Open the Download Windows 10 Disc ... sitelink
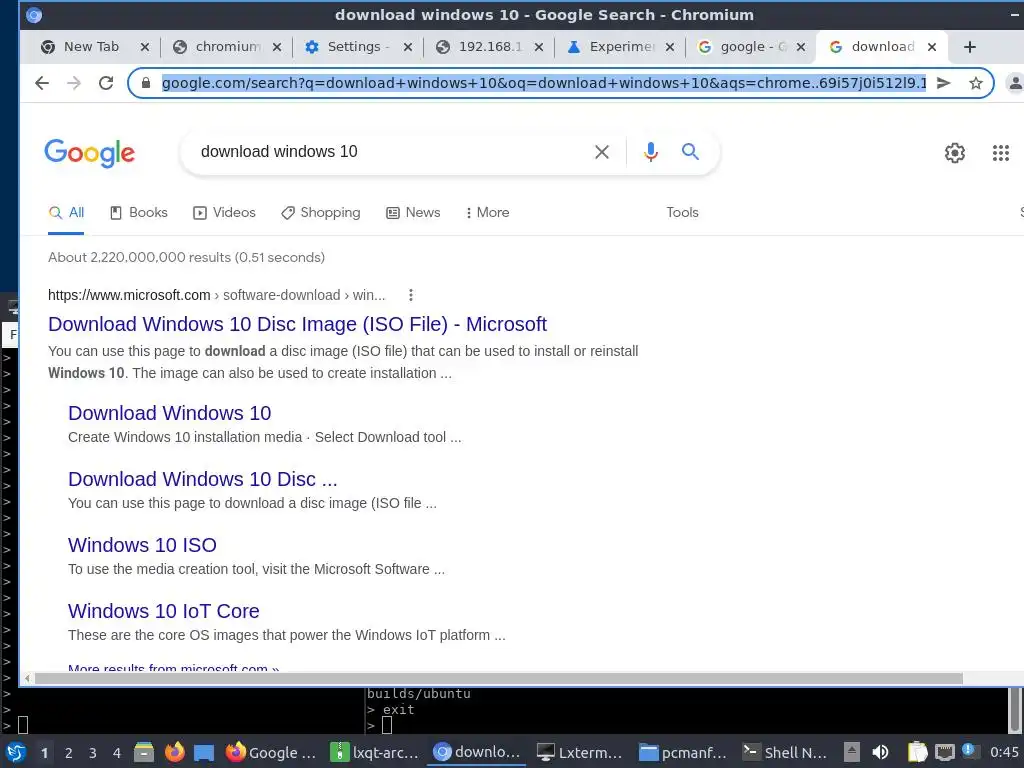This screenshot has width=1024, height=768. coord(202,479)
